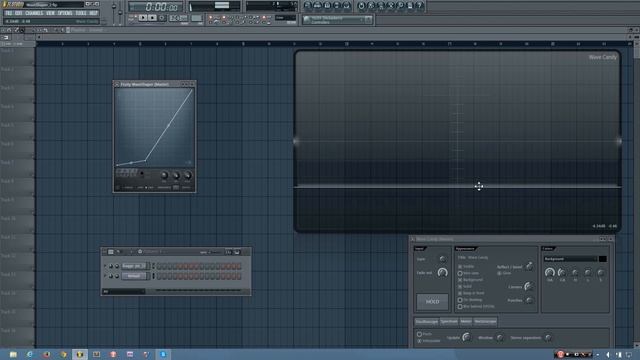Open the third window shortcut icon in top toolbar
The height and width of the screenshot is (360, 640).
point(327,5)
